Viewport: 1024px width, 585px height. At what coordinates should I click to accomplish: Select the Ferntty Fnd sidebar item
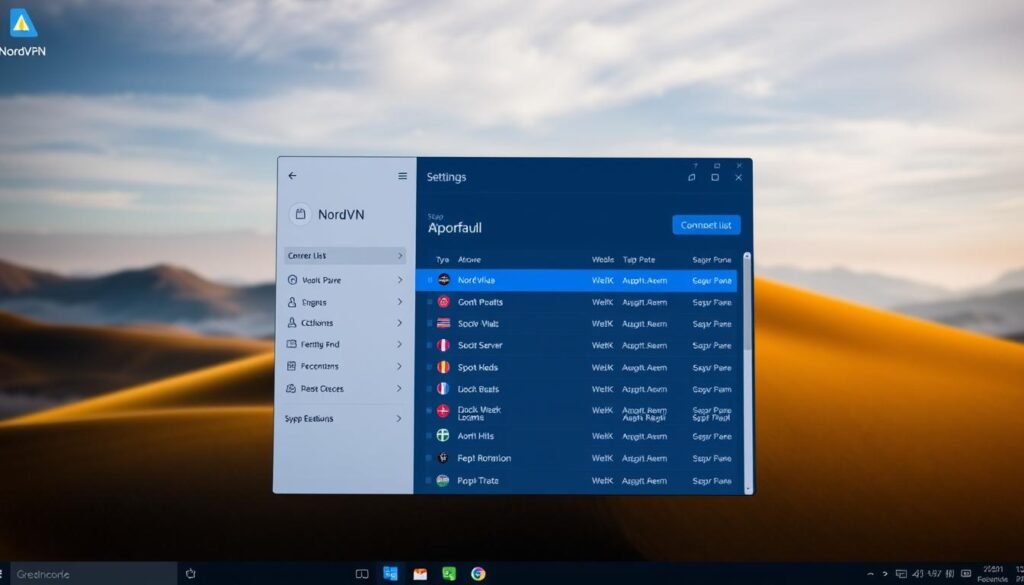(345, 344)
